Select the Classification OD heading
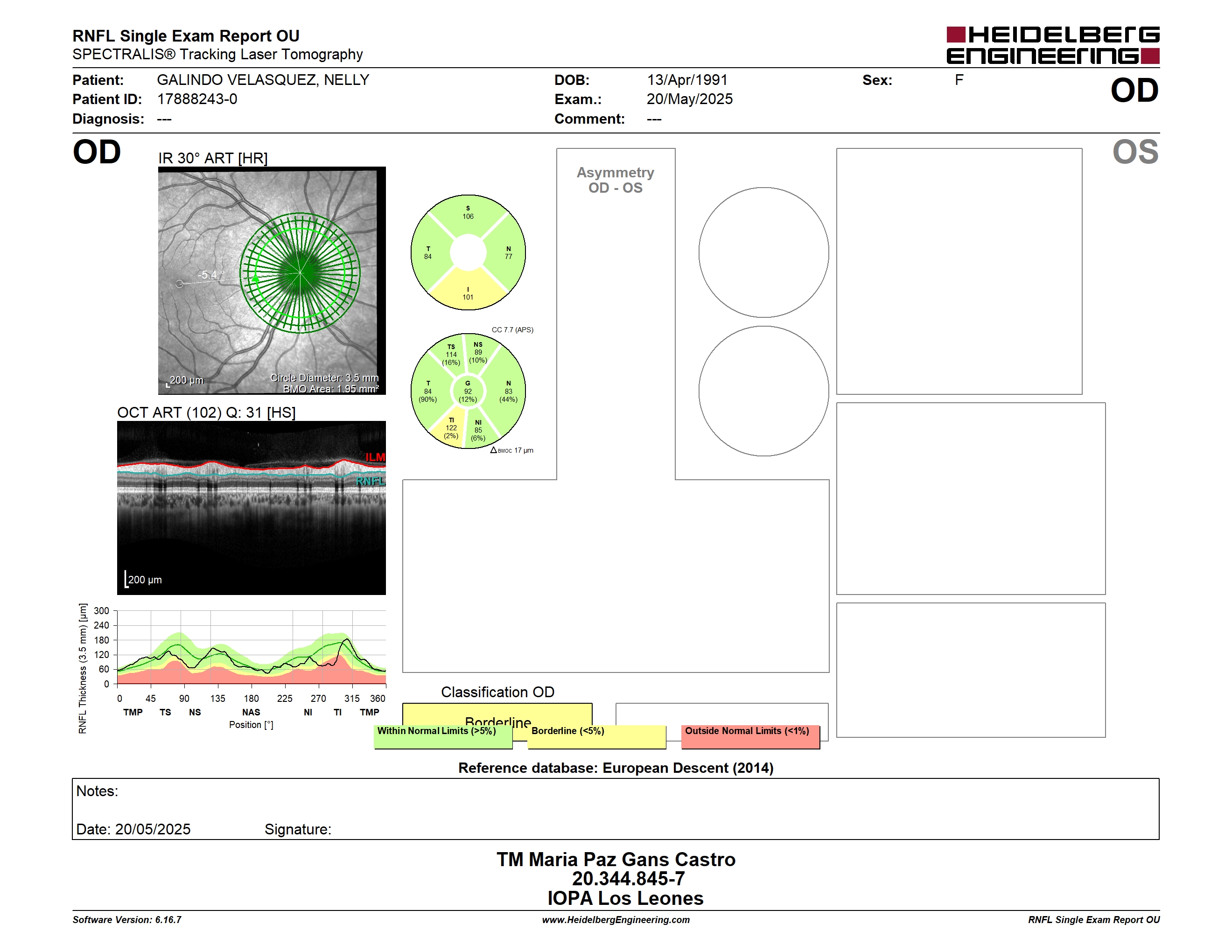Viewport: 1232px width, 952px height. (x=497, y=692)
